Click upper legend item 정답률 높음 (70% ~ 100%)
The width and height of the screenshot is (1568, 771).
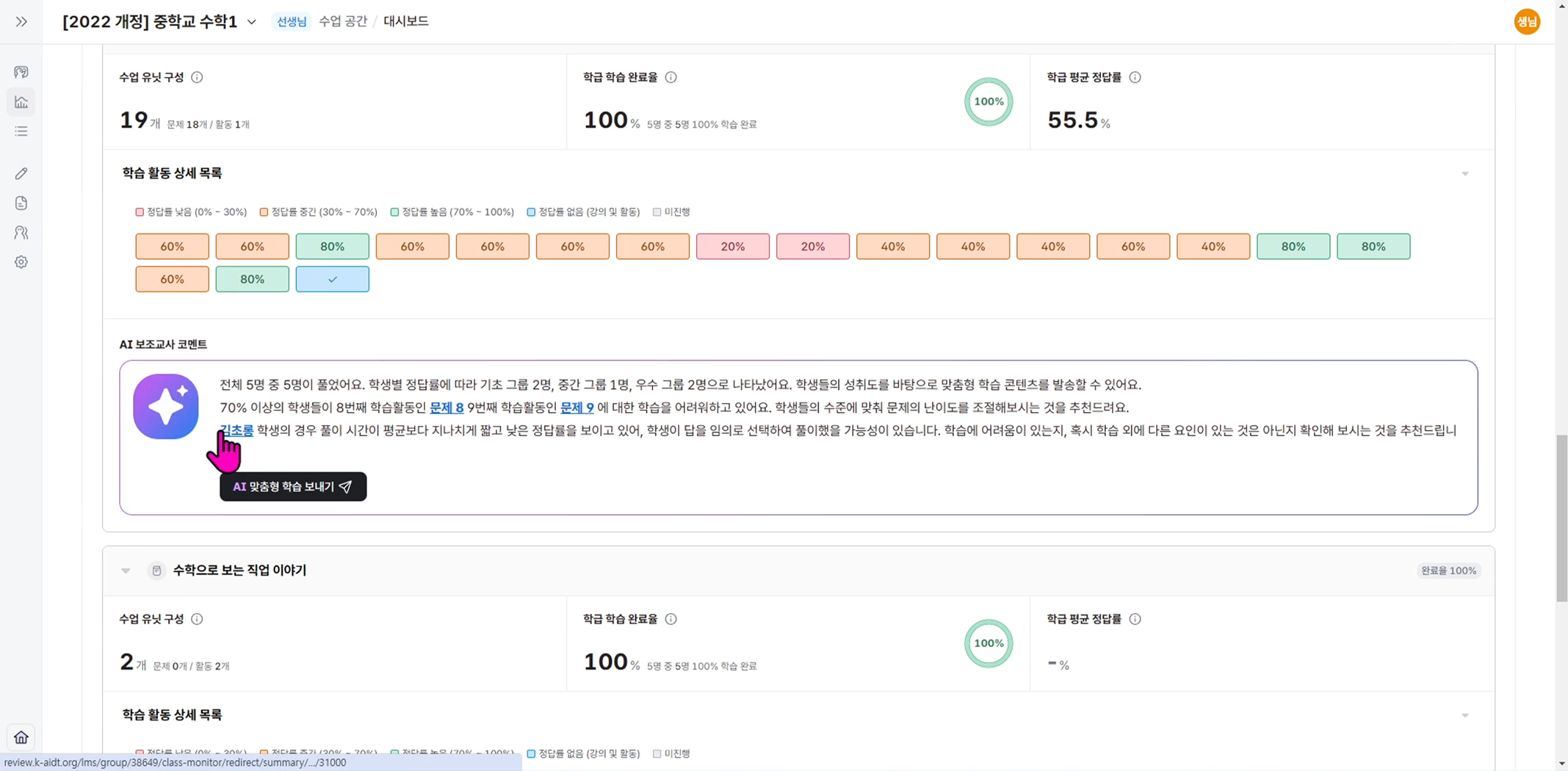point(452,212)
